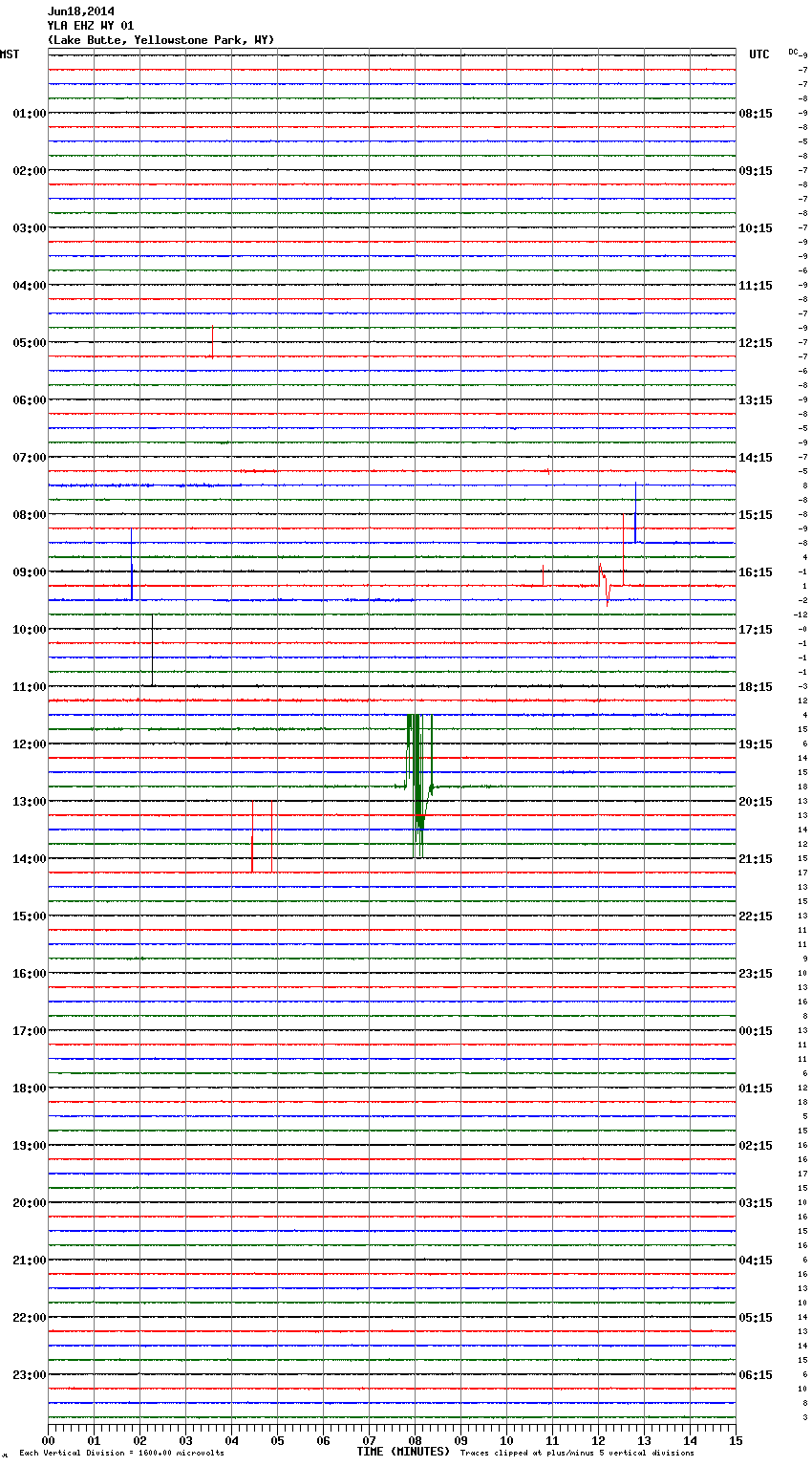This screenshot has height=1466, width=812.
Task: Click the tall black spike above the 11:00 trace
Action: click(152, 650)
